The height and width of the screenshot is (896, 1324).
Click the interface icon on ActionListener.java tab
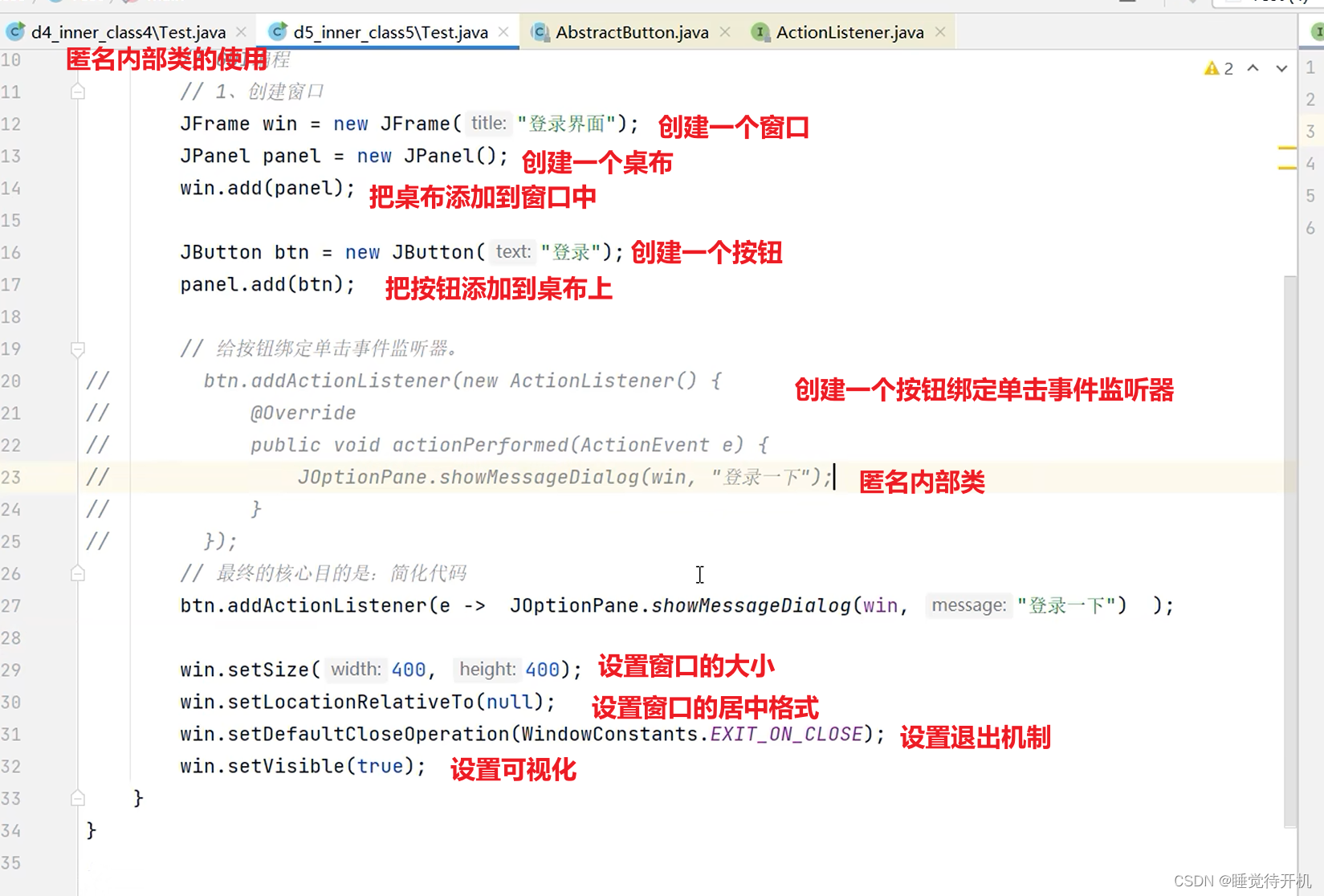pyautogui.click(x=759, y=32)
